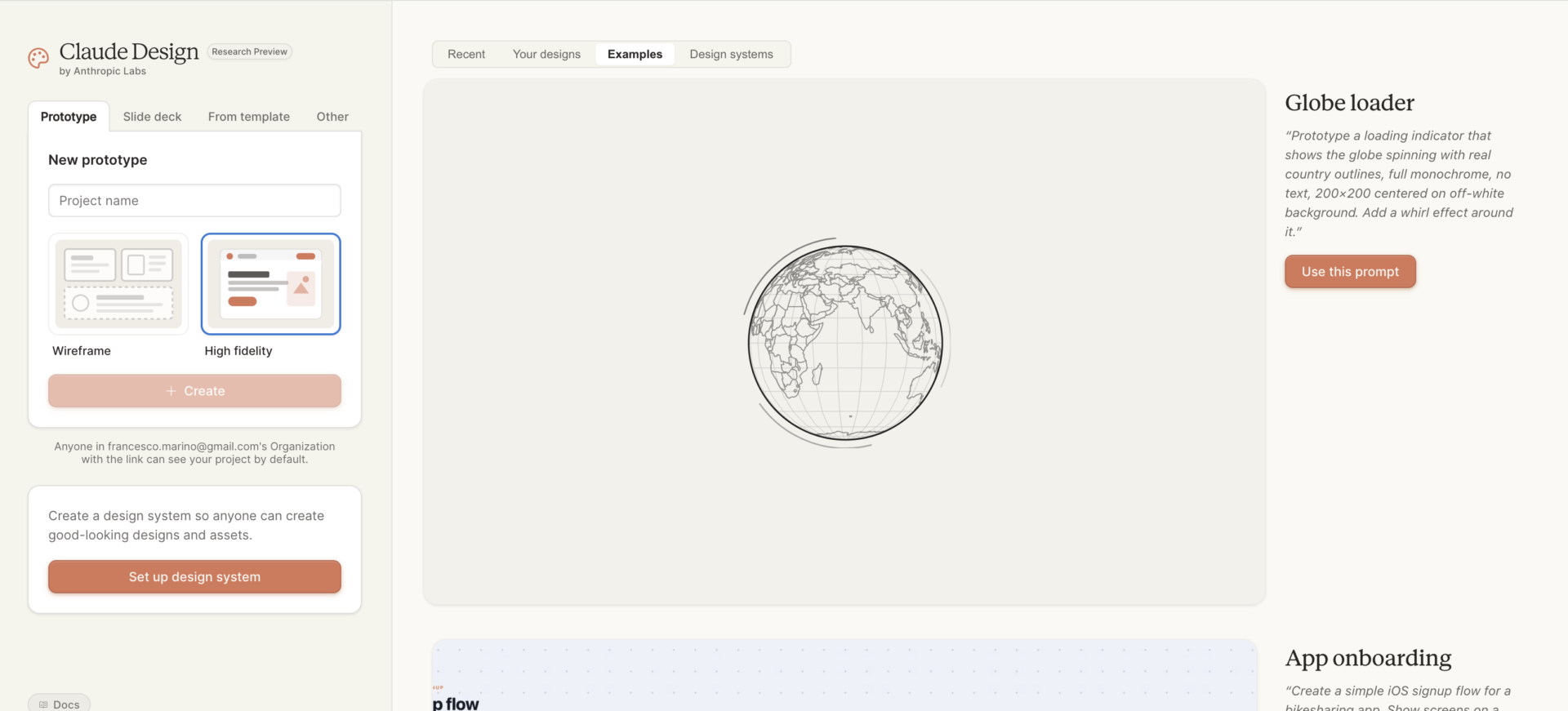
Task: Open the Docs link
Action: (x=59, y=704)
